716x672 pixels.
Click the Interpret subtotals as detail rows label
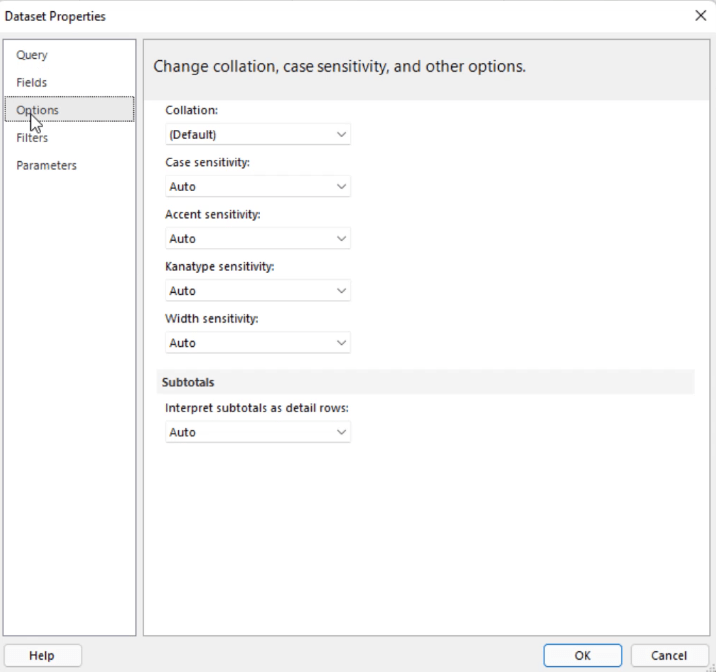(257, 408)
